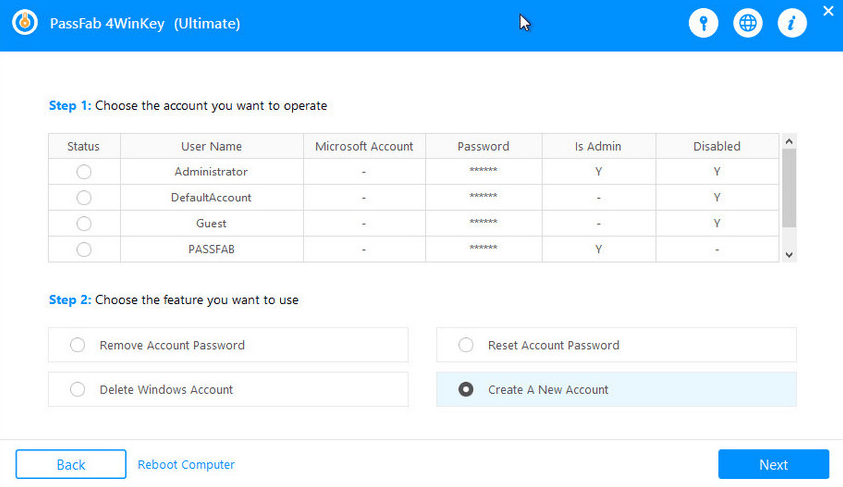Click the PassFab 4WinKey logo icon
Screen dimensions: 843x487
[x=24, y=23]
